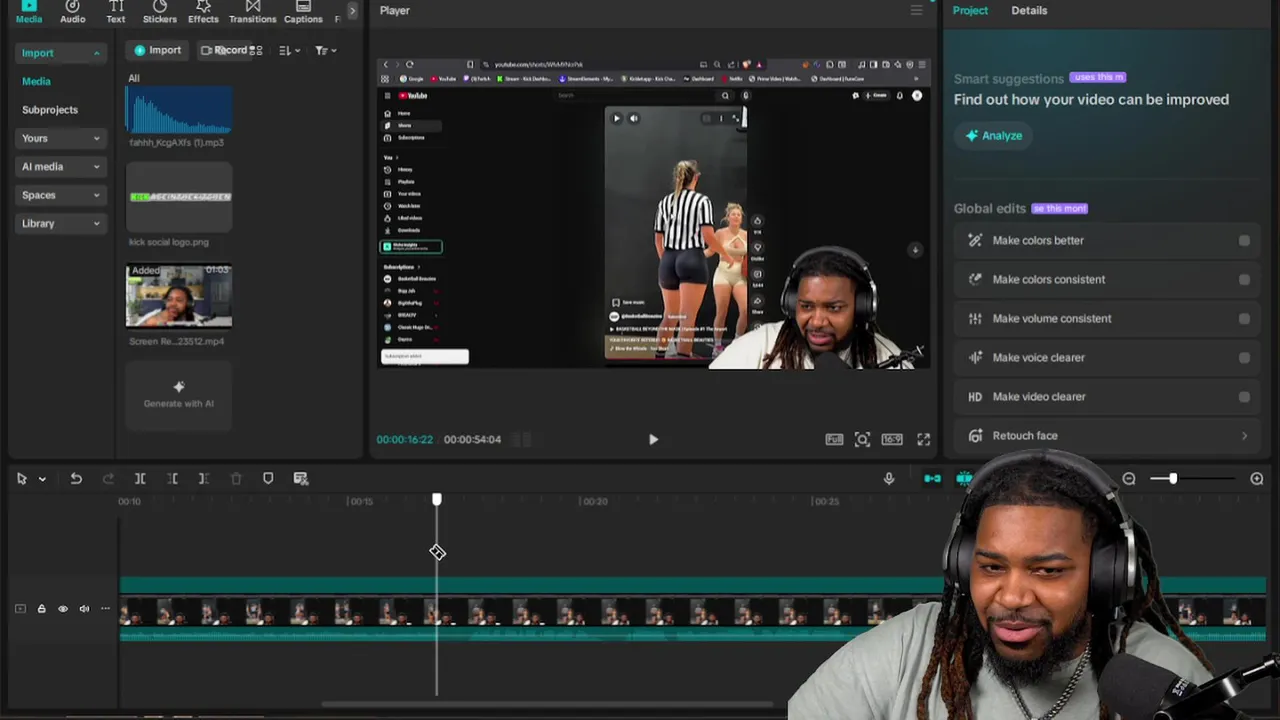Undo the last action
The height and width of the screenshot is (720, 1280).
point(76,479)
